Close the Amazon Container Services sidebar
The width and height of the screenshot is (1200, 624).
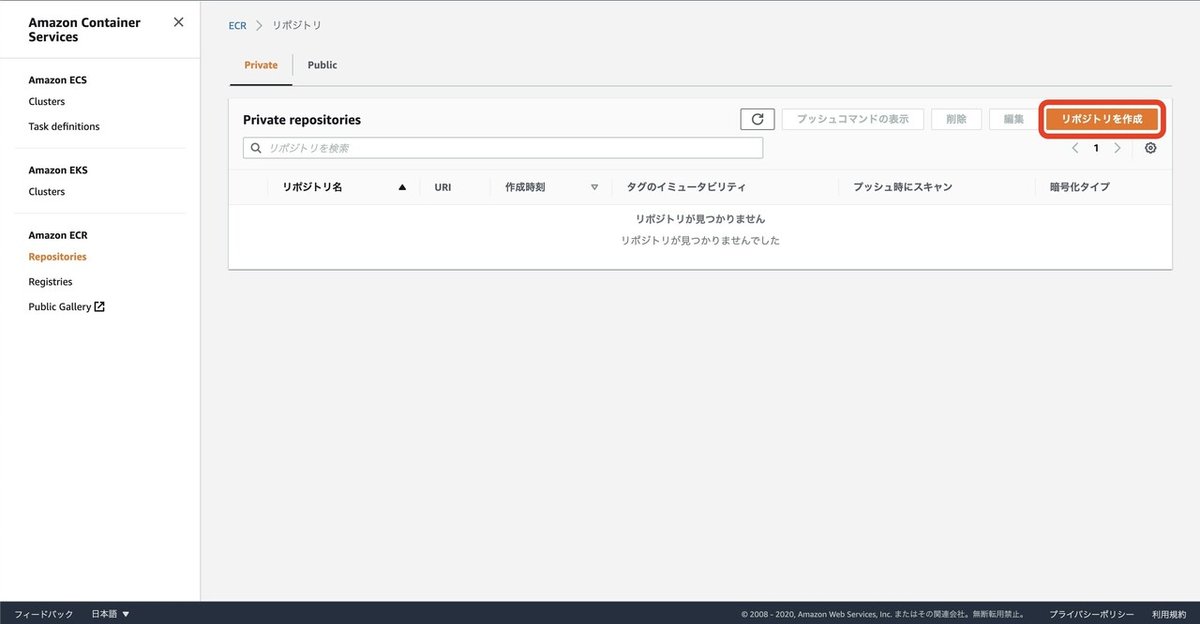pyautogui.click(x=177, y=21)
